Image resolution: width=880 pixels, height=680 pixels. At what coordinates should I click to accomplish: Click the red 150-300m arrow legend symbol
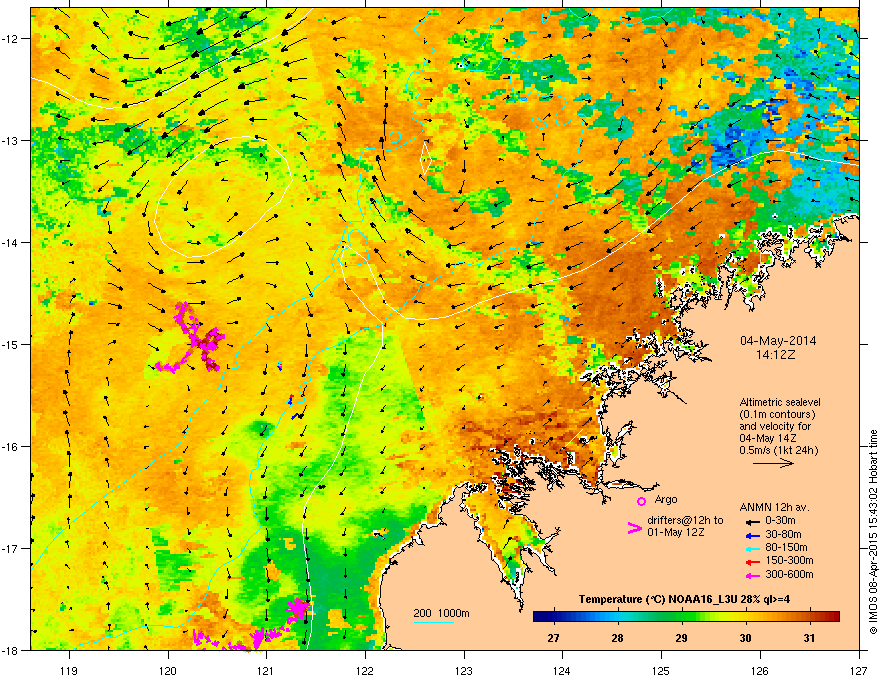[753, 561]
